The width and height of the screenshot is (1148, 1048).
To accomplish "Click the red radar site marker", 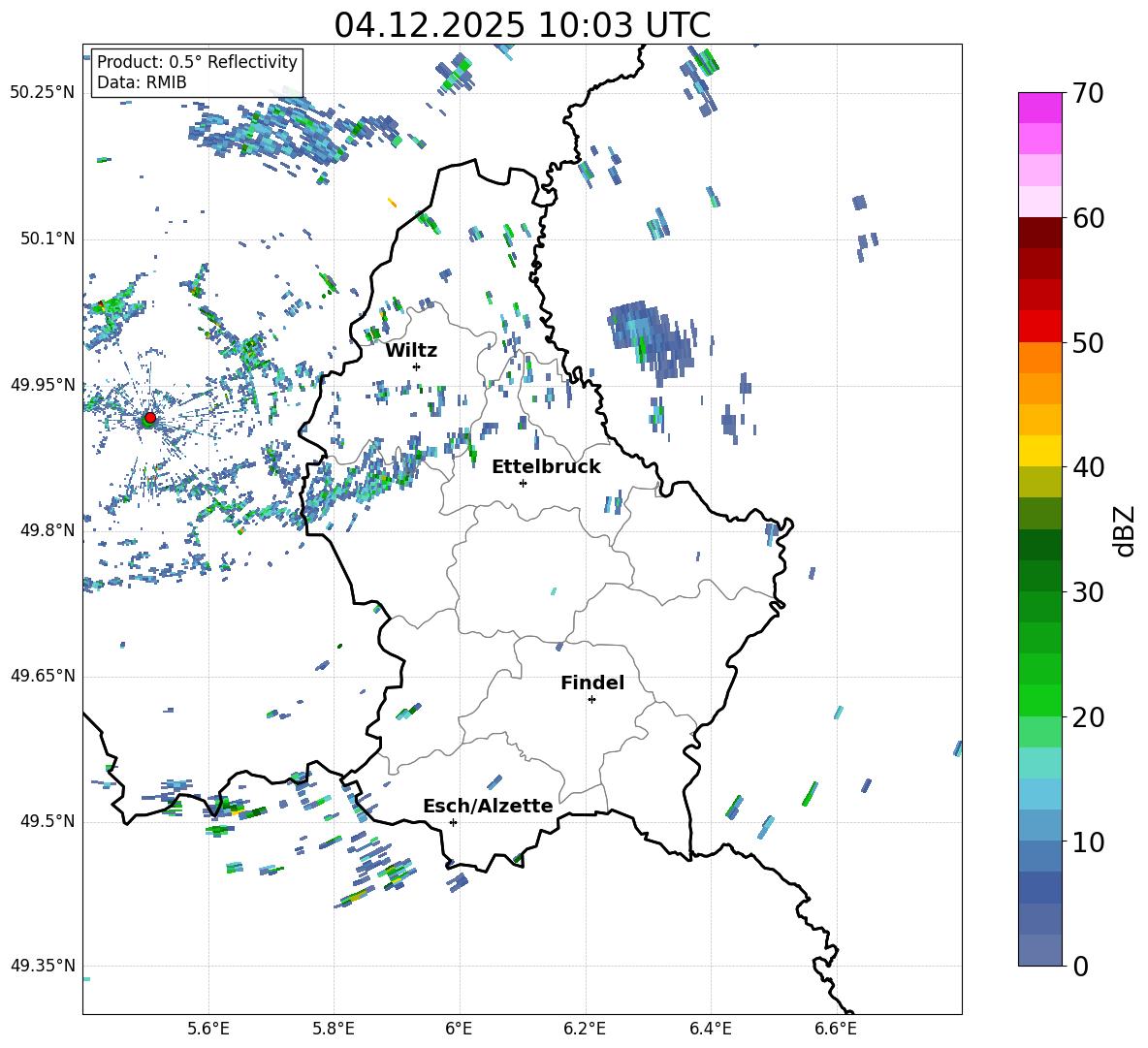I will coord(149,418).
